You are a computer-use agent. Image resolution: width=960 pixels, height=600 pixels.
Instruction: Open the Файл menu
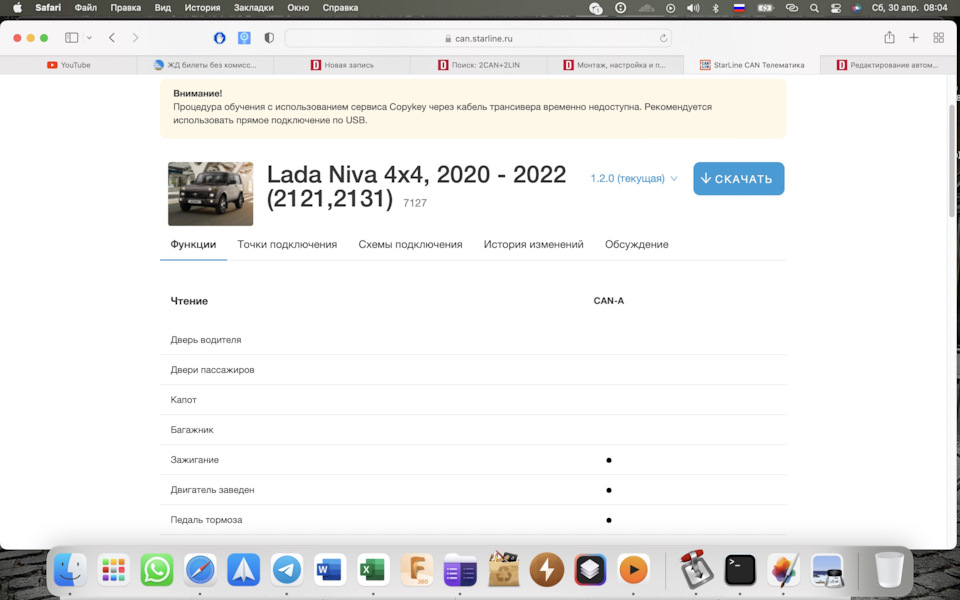tap(86, 8)
